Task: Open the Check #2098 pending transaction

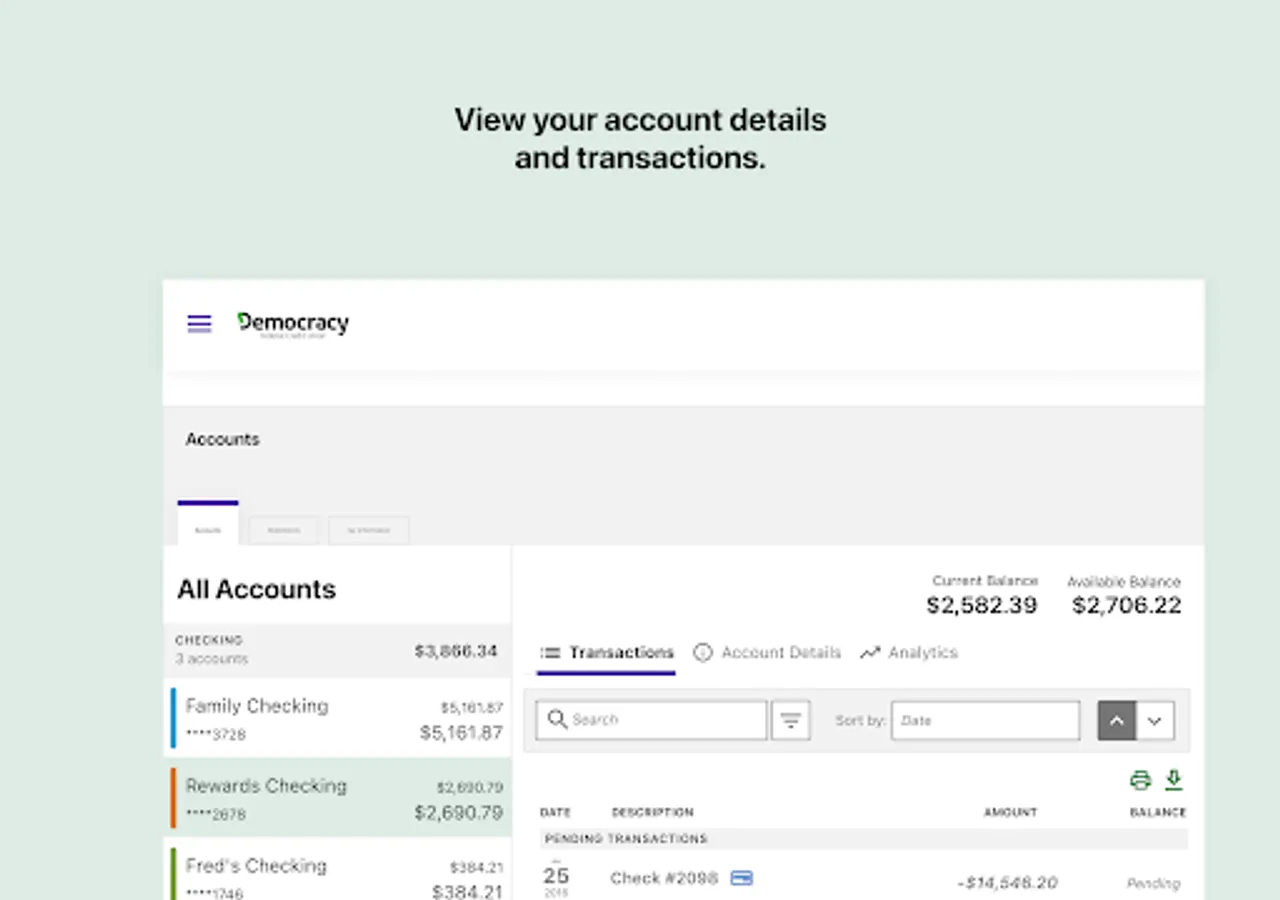Action: (664, 878)
